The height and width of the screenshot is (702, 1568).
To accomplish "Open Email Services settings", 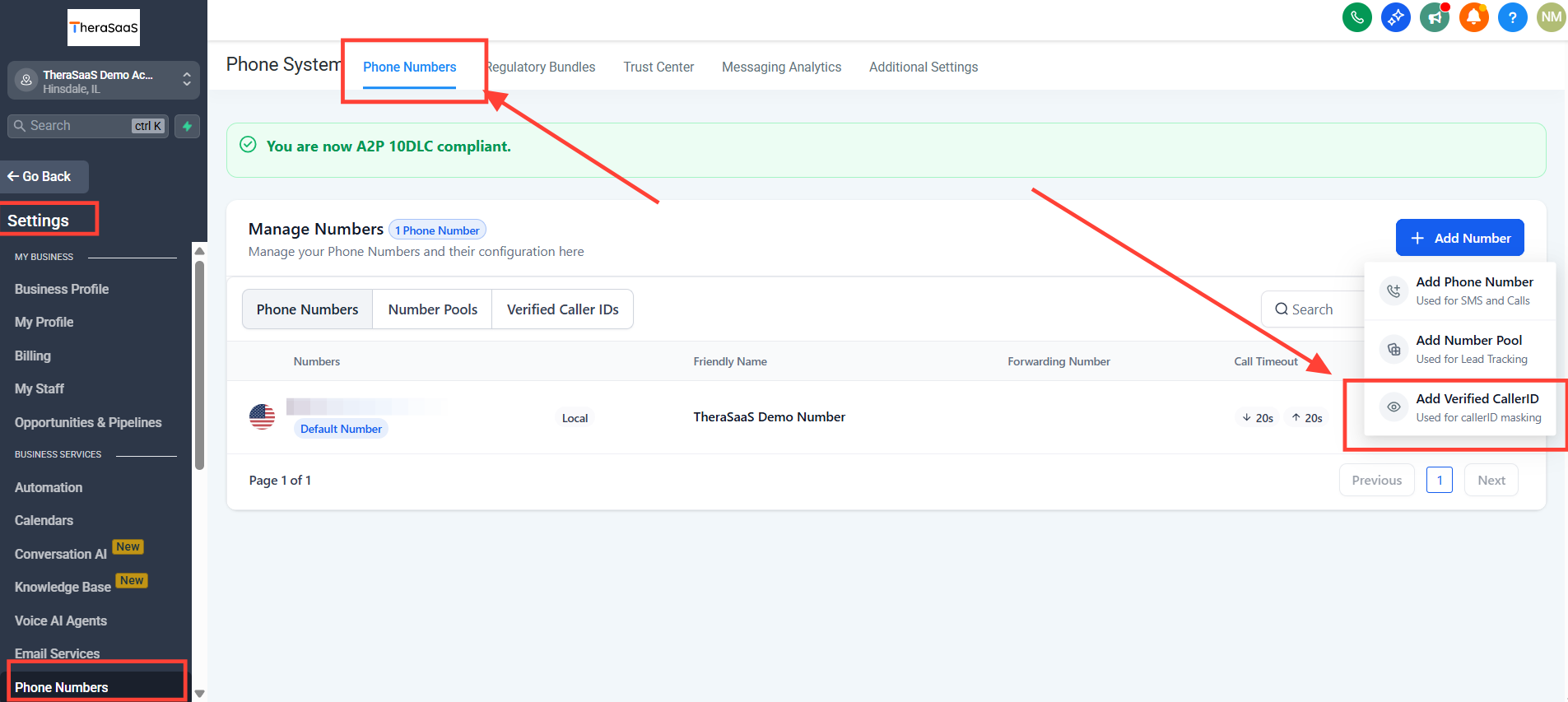I will (58, 653).
